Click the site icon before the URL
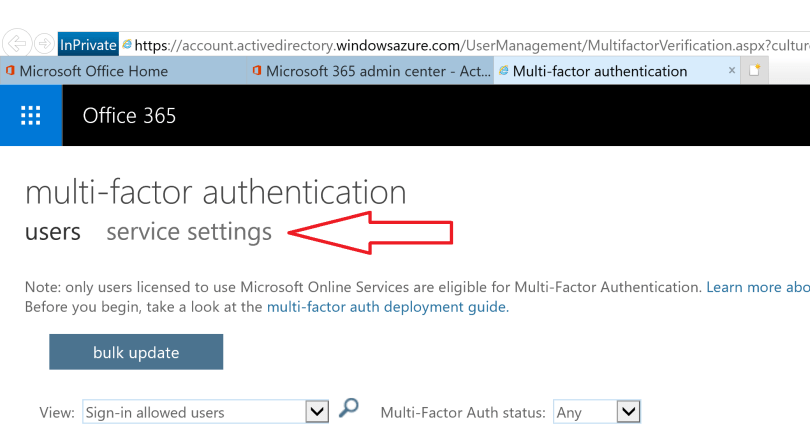Screen dimensions: 810x432 tap(127, 45)
